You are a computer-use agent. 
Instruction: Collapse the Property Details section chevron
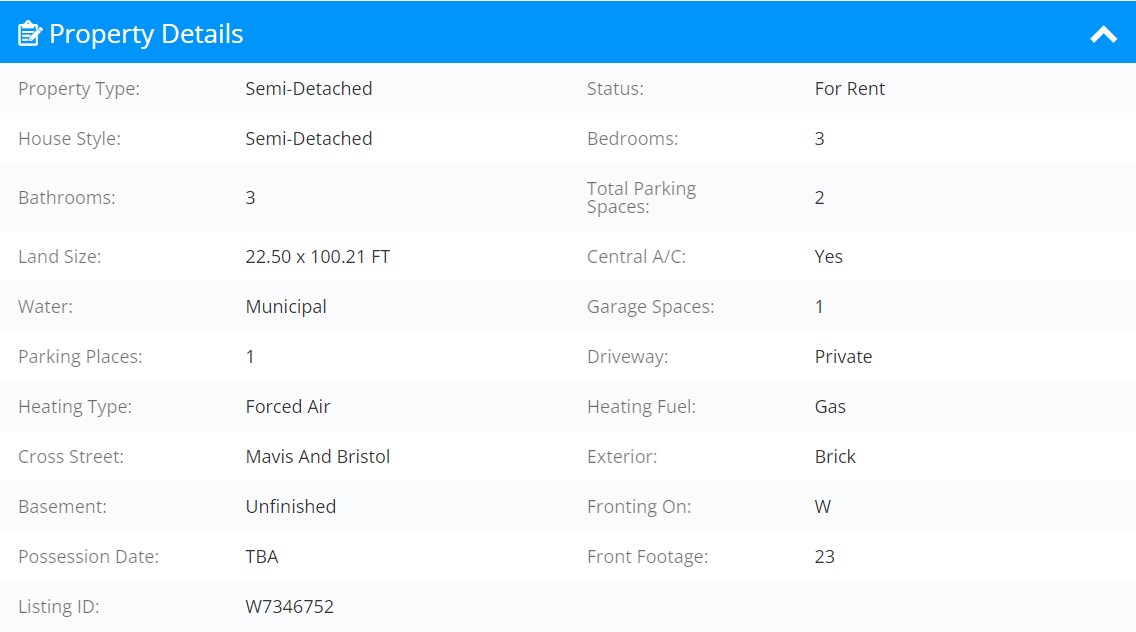pos(1103,34)
